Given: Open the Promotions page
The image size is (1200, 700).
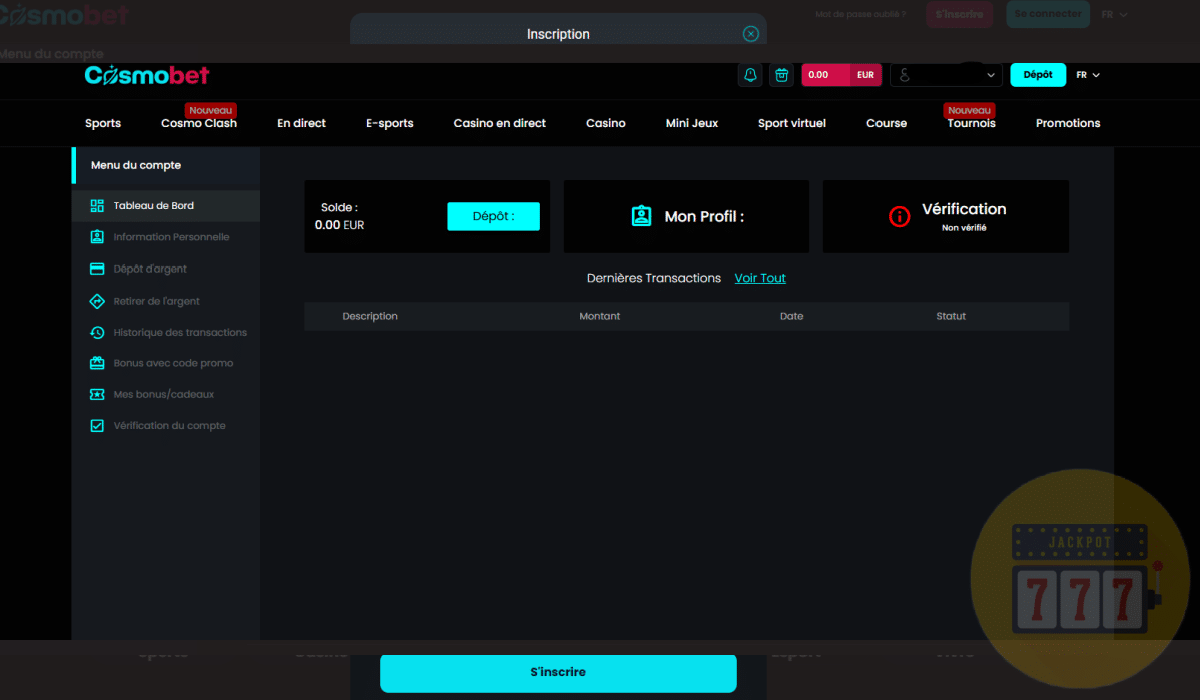Looking at the screenshot, I should pyautogui.click(x=1068, y=123).
